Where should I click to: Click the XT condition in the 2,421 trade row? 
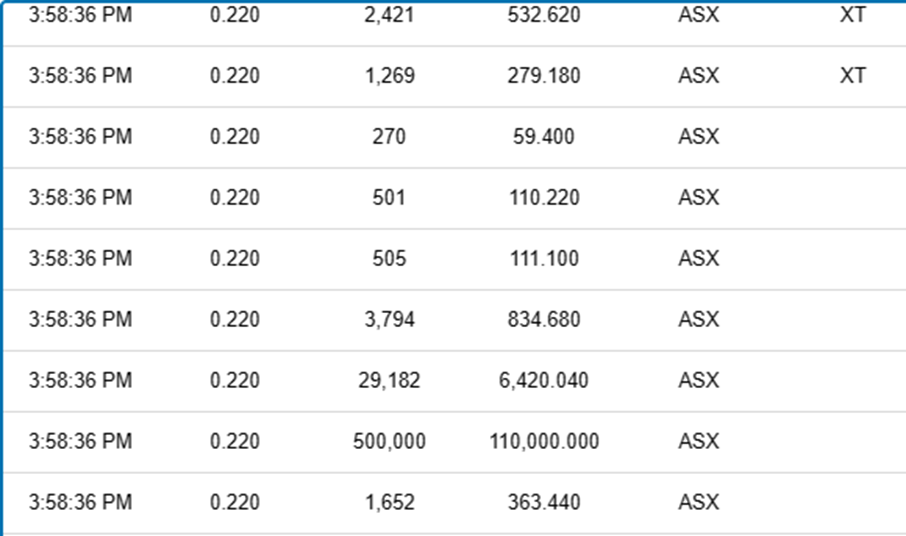point(852,15)
